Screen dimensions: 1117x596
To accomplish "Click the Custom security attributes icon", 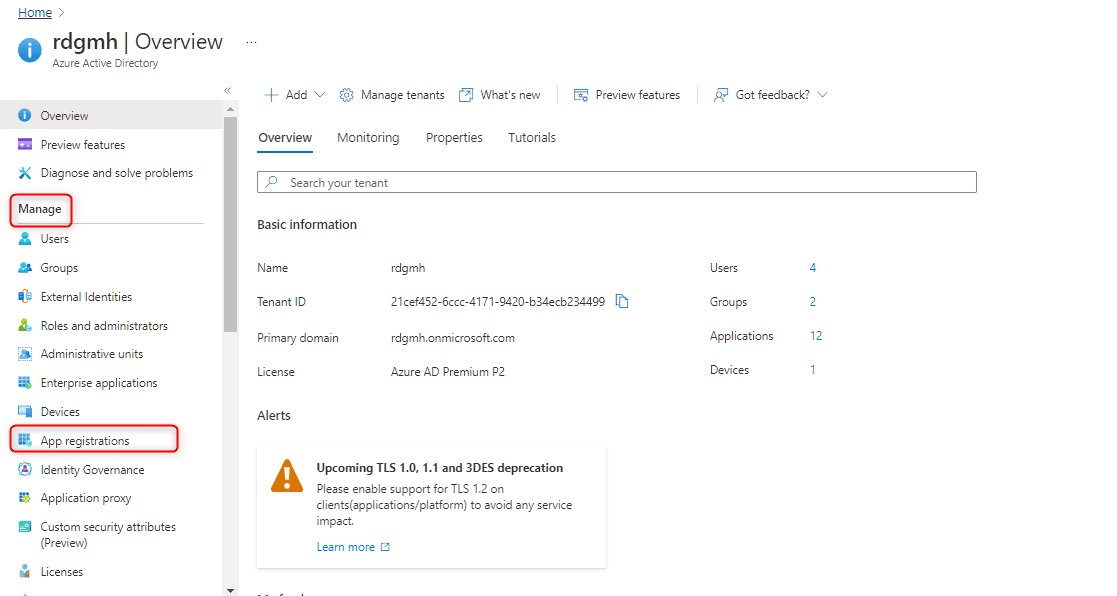I will pos(25,527).
